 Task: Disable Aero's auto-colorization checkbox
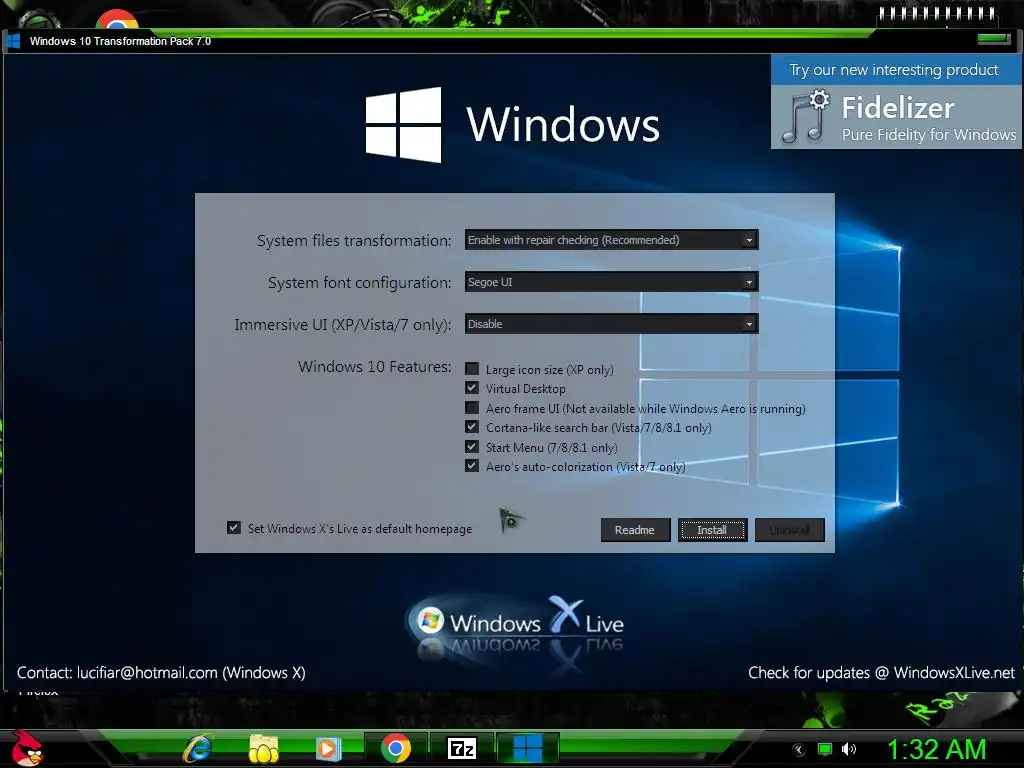tap(472, 466)
